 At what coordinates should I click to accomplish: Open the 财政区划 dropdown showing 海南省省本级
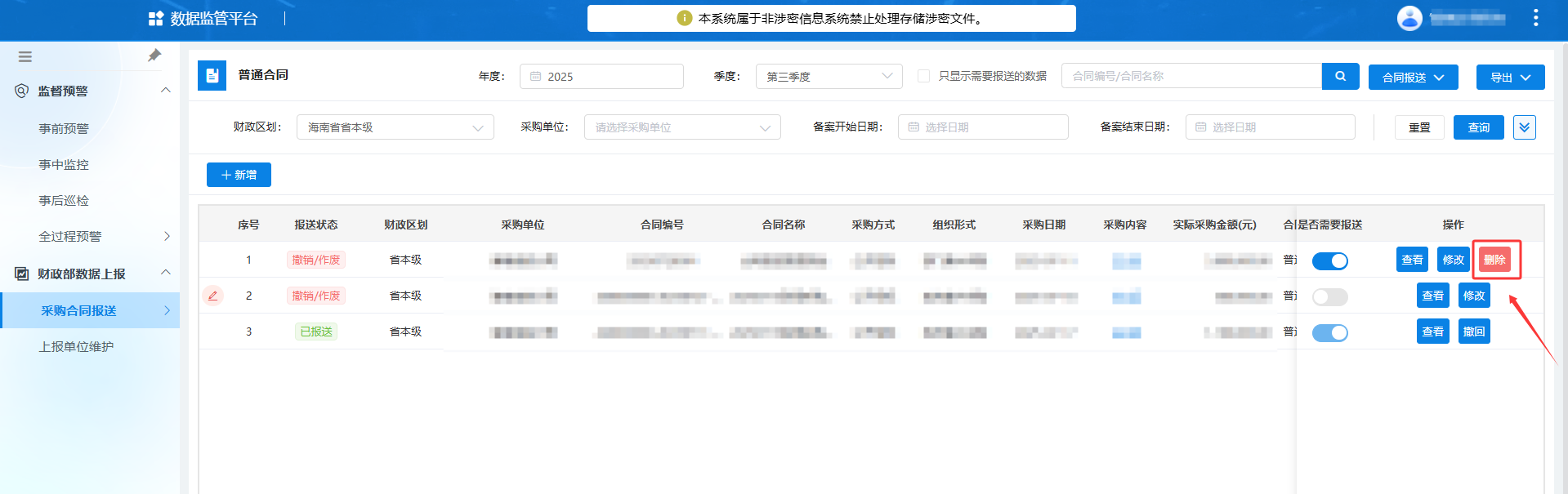pyautogui.click(x=395, y=127)
